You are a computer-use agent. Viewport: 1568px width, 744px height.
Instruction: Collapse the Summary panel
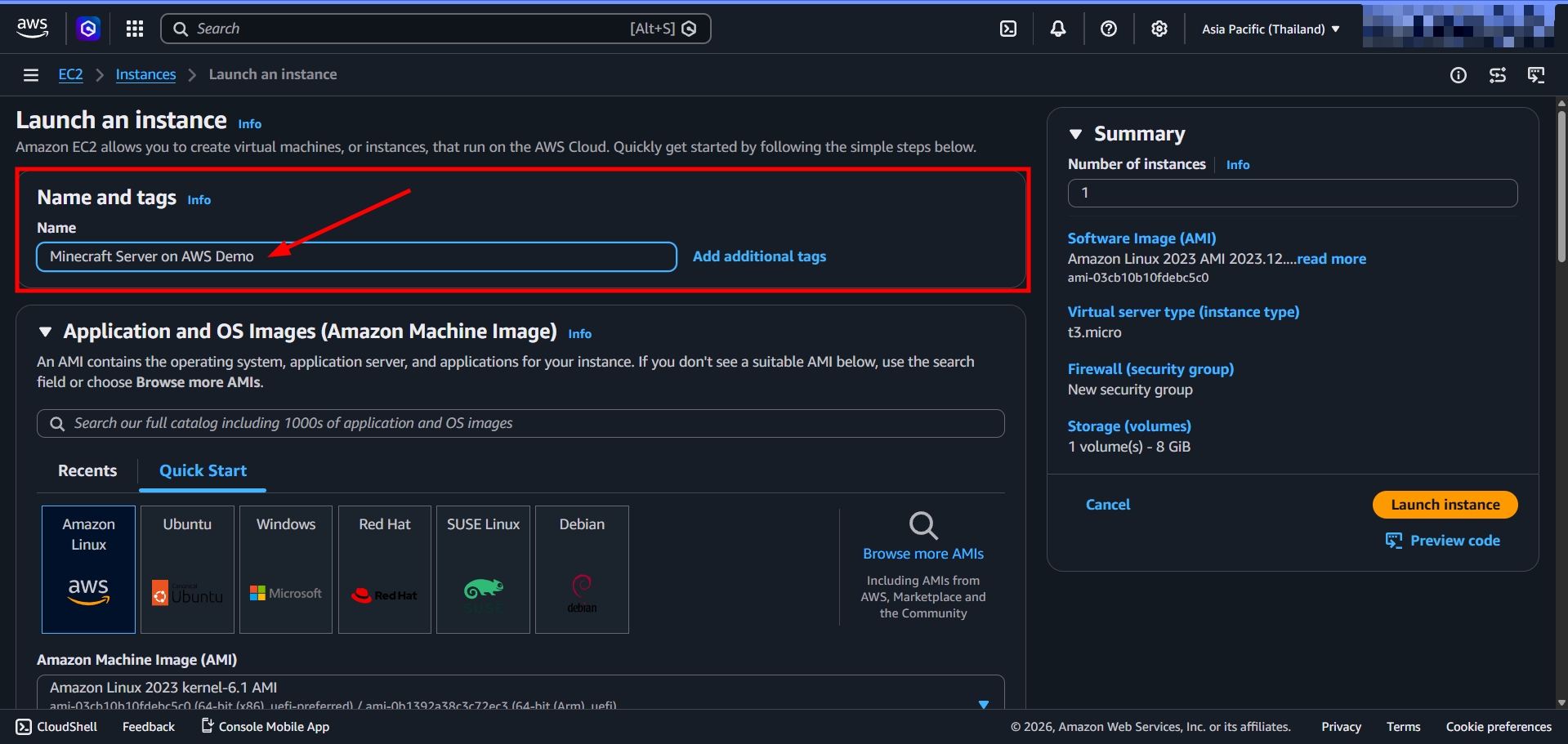point(1076,134)
